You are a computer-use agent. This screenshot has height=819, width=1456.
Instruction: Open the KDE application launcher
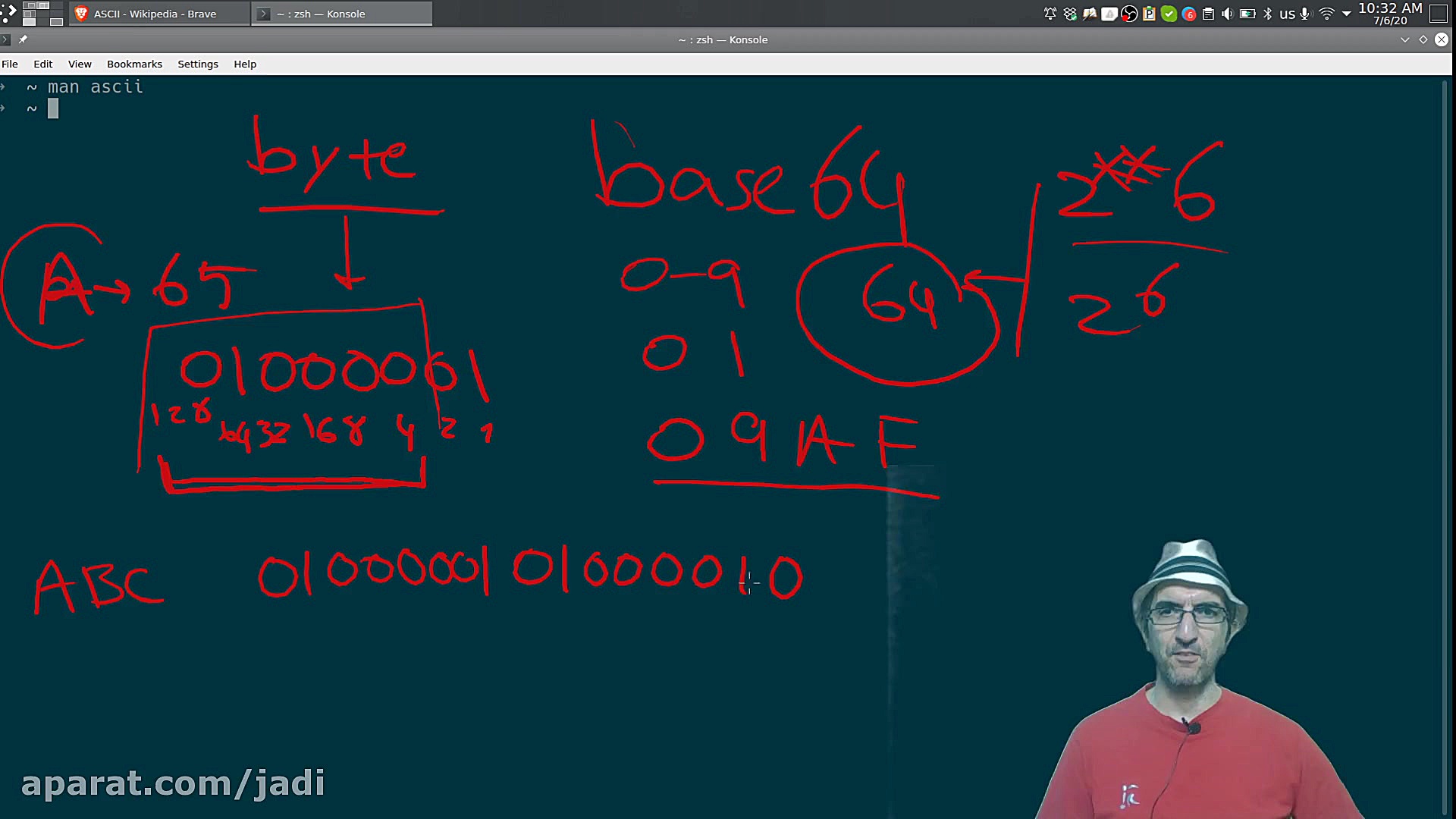pos(8,12)
